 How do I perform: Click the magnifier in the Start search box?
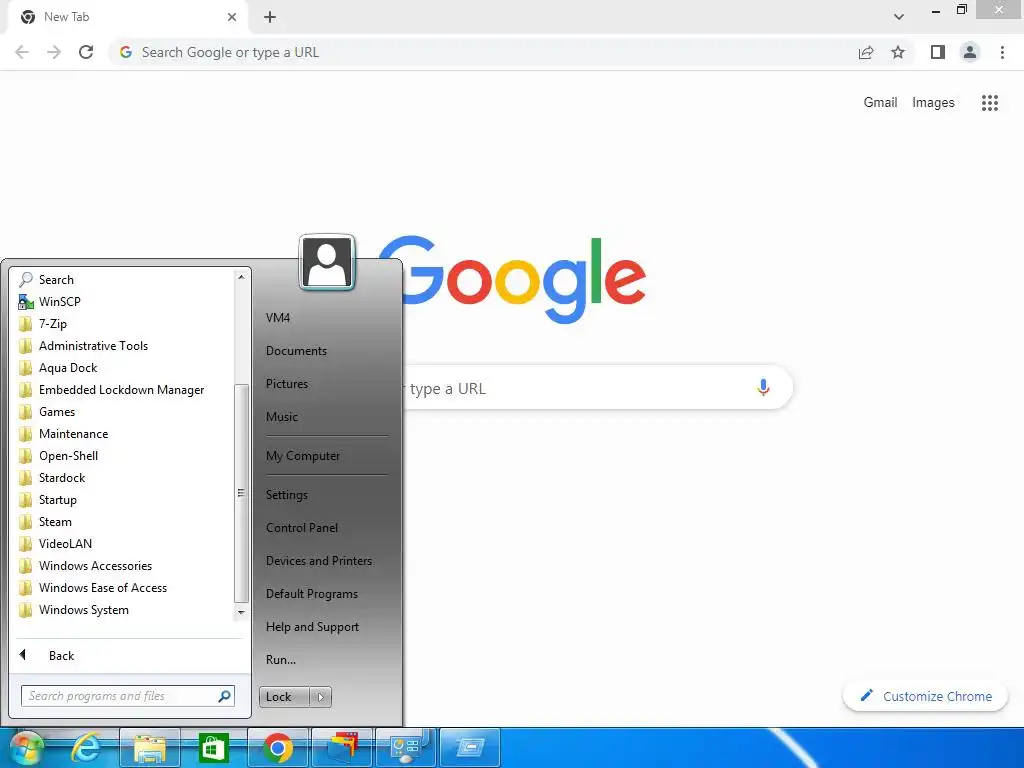pyautogui.click(x=224, y=696)
